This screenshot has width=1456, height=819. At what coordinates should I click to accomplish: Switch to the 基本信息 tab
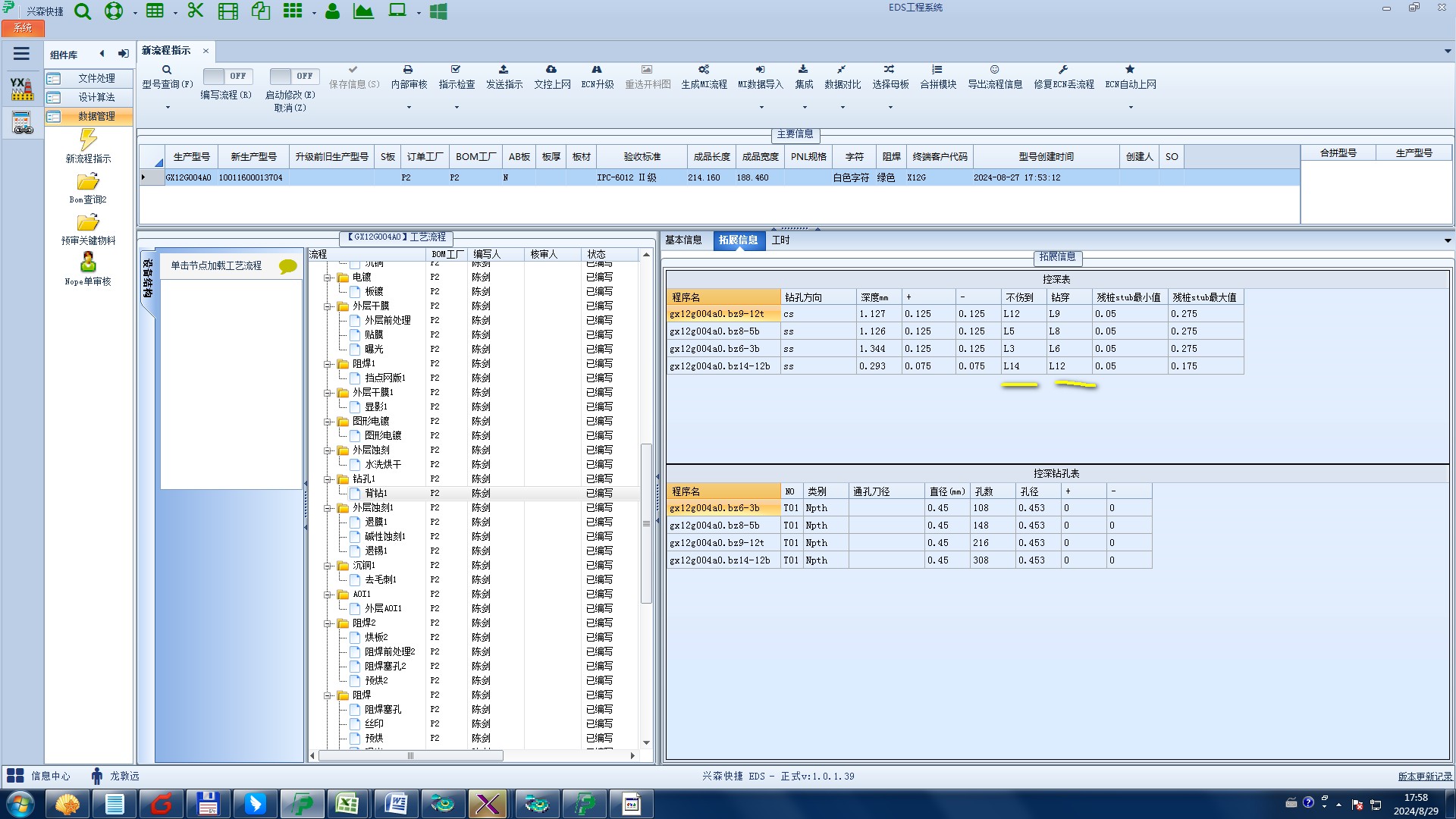[x=683, y=240]
